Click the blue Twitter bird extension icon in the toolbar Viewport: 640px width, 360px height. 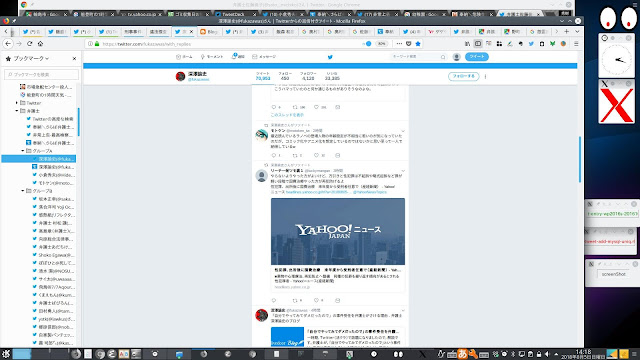coord(531,44)
